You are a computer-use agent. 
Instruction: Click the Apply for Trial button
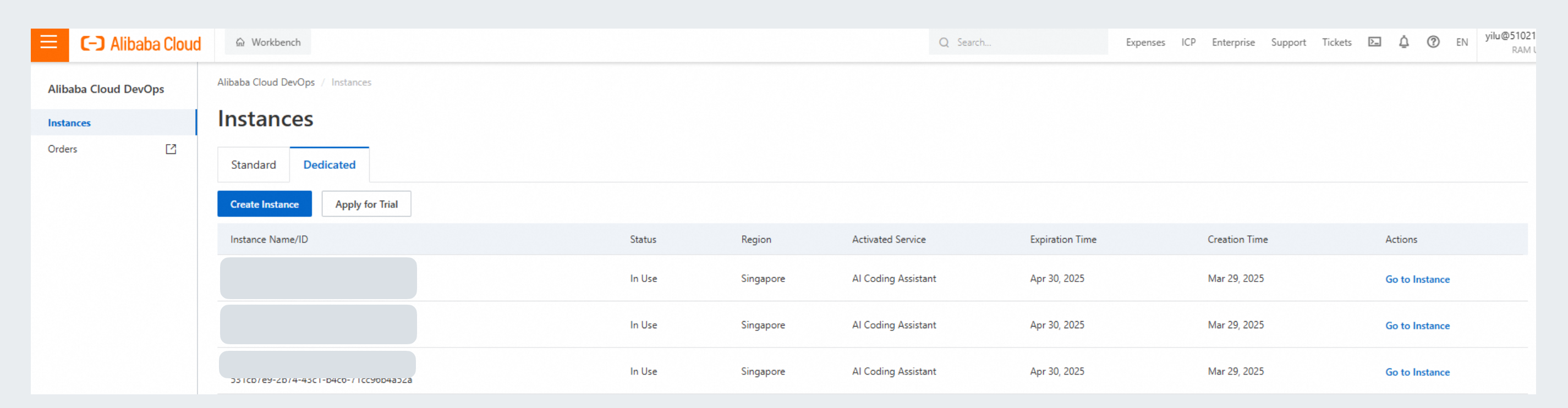(x=366, y=205)
